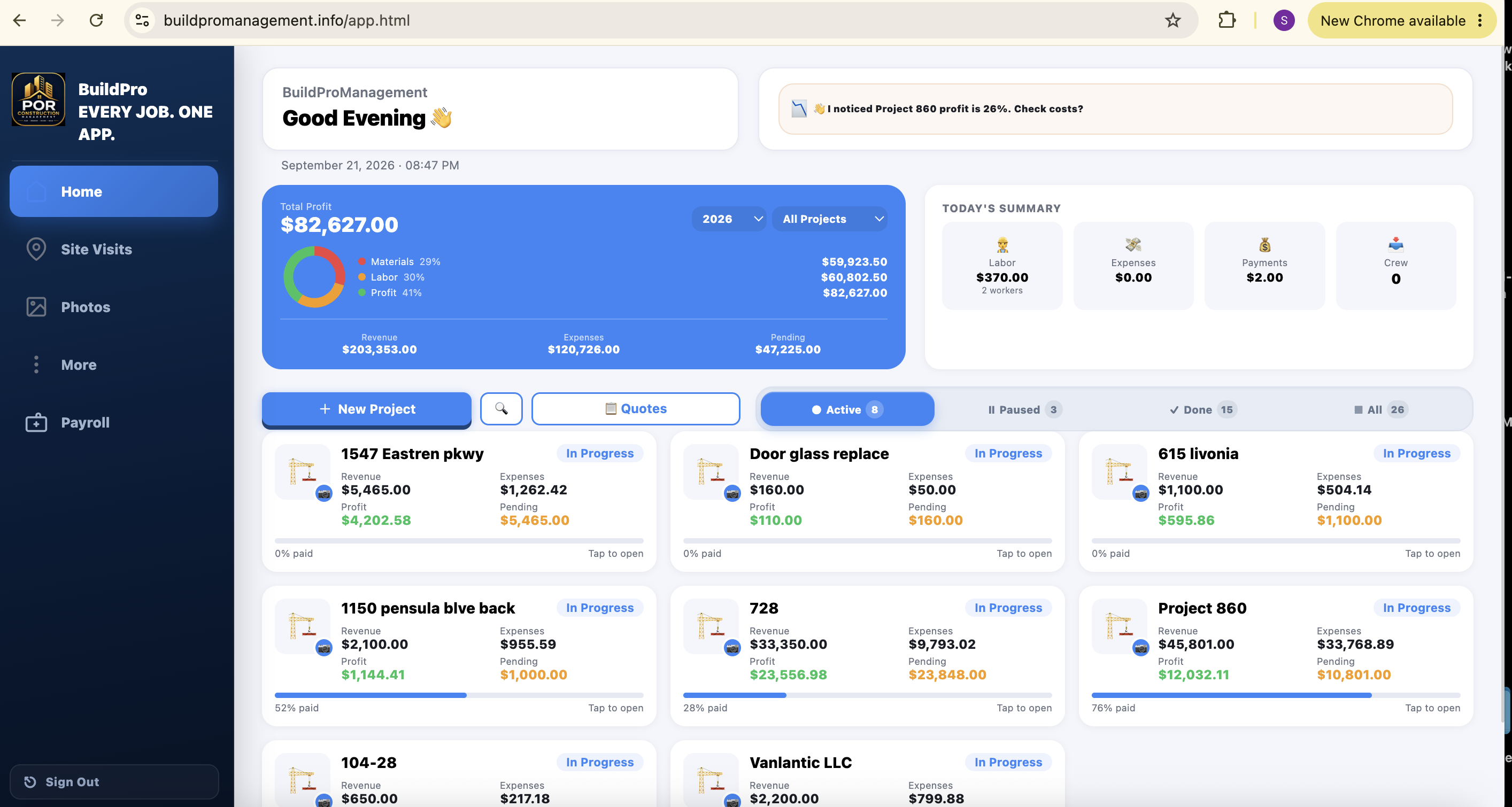Open the Quotes button
The width and height of the screenshot is (1512, 807).
click(636, 408)
